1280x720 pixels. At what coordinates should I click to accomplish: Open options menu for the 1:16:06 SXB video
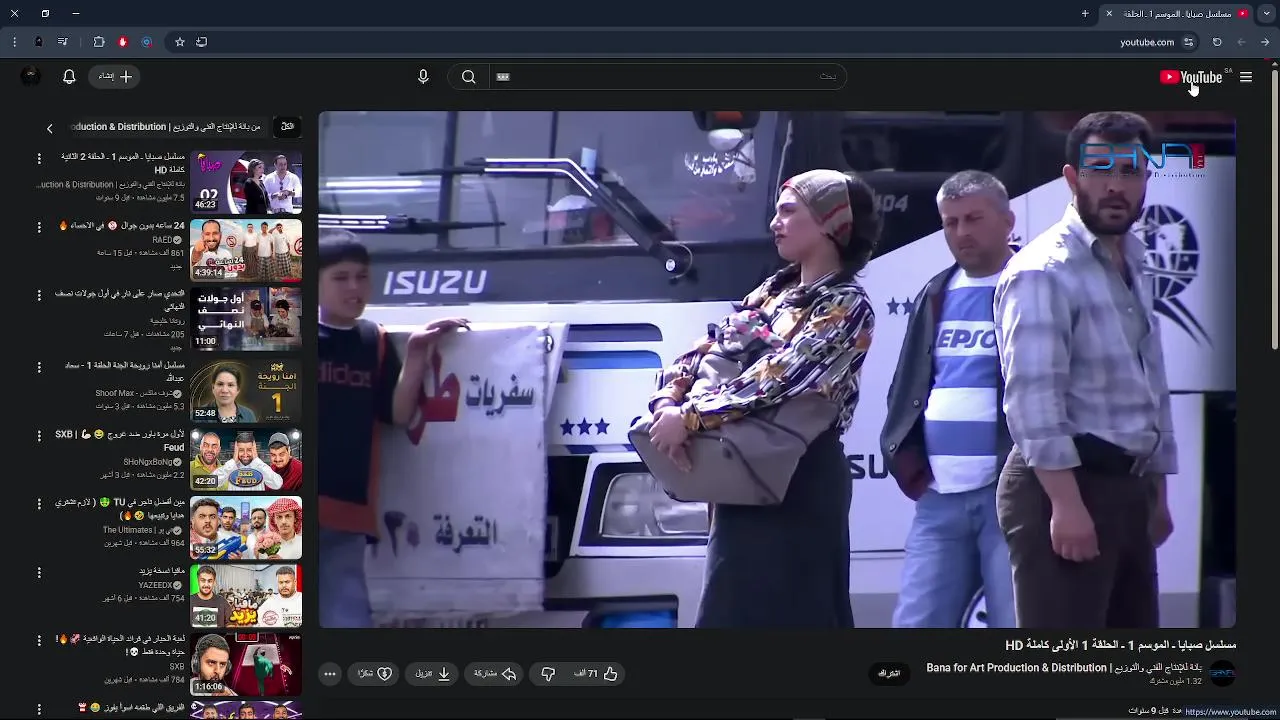click(x=39, y=642)
